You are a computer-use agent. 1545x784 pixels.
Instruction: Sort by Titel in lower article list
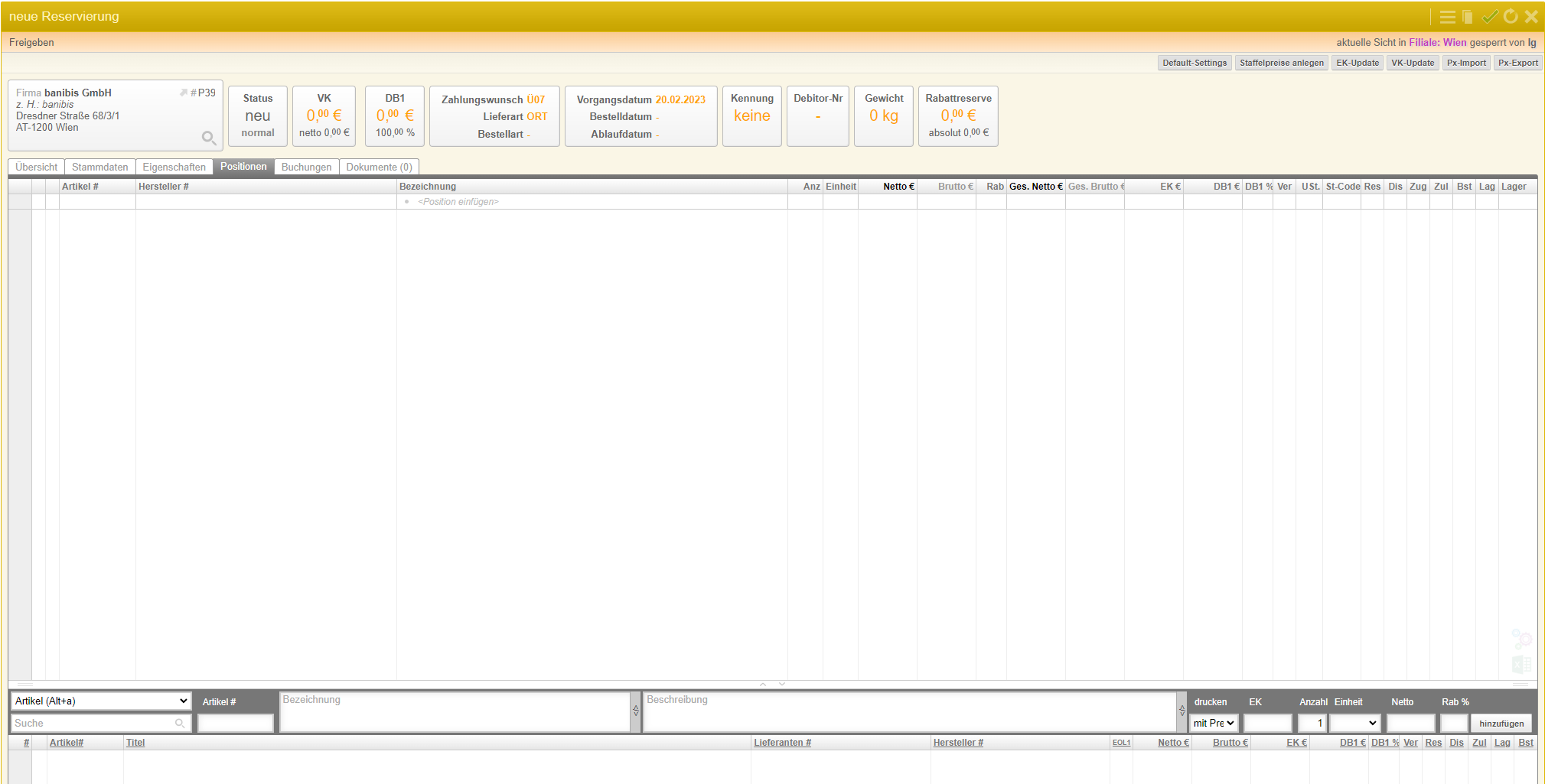click(x=135, y=743)
